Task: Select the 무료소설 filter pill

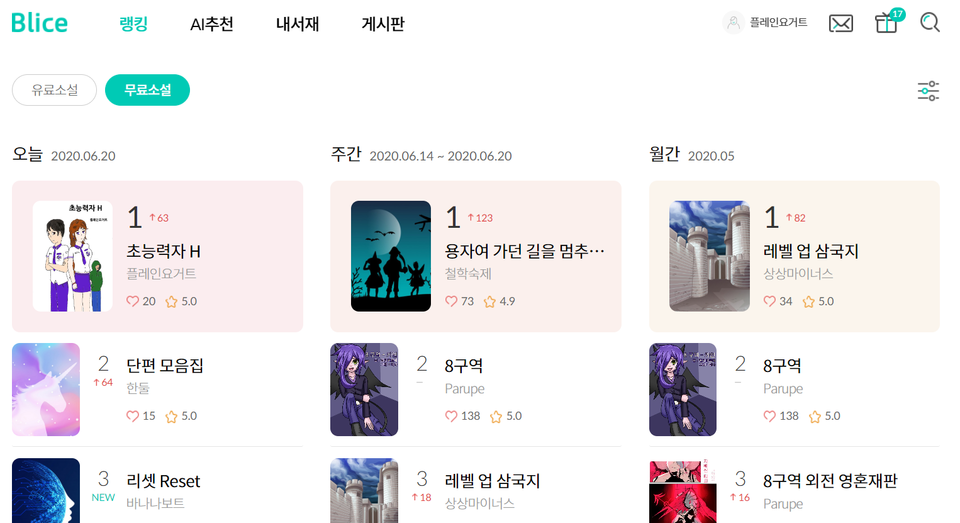Action: click(x=148, y=90)
